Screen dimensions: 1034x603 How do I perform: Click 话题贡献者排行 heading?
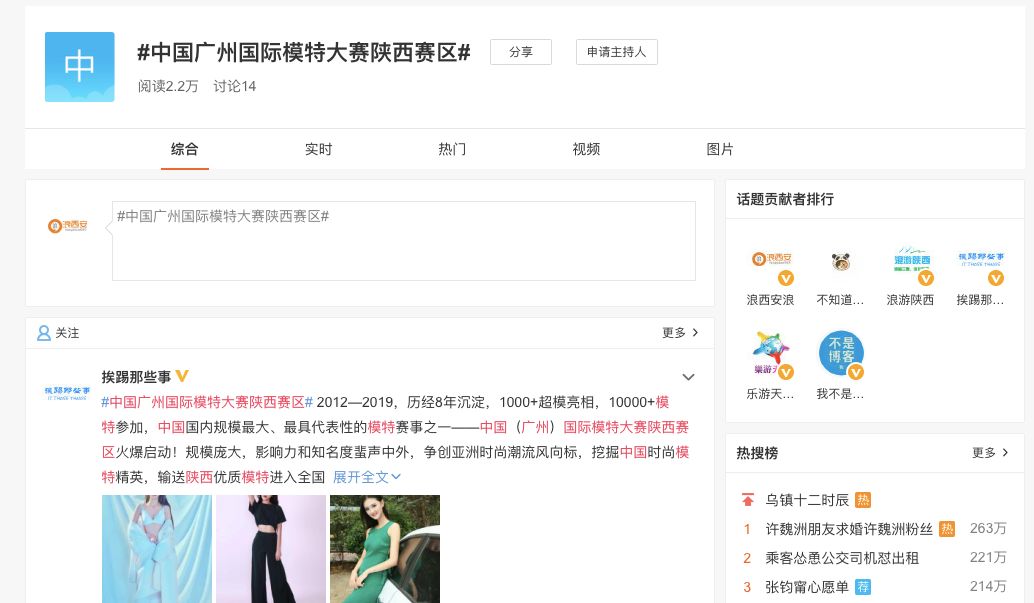coord(785,199)
